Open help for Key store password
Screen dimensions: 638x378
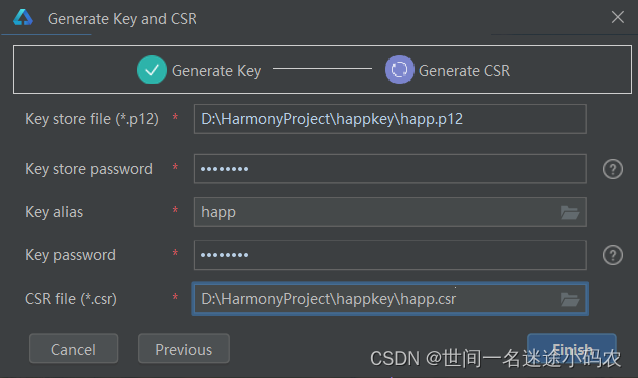613,169
